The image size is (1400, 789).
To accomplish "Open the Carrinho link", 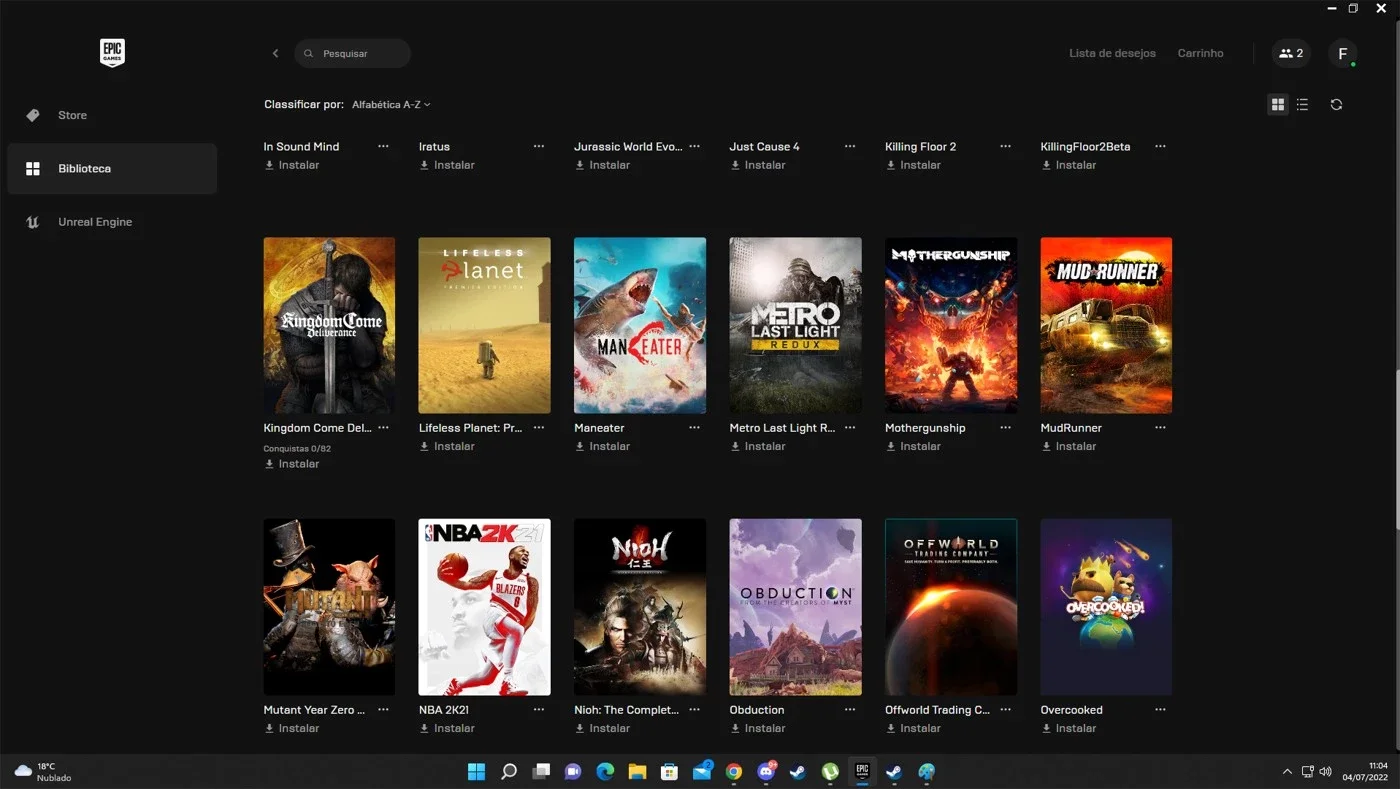I will click(x=1200, y=53).
